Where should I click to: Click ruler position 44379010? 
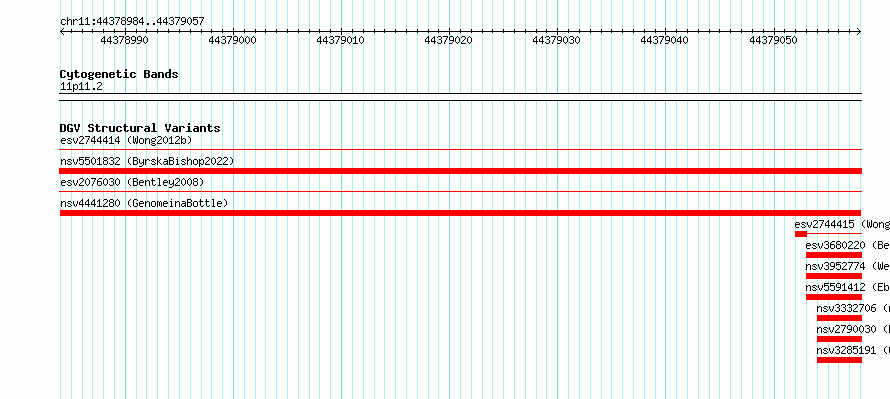[x=341, y=40]
